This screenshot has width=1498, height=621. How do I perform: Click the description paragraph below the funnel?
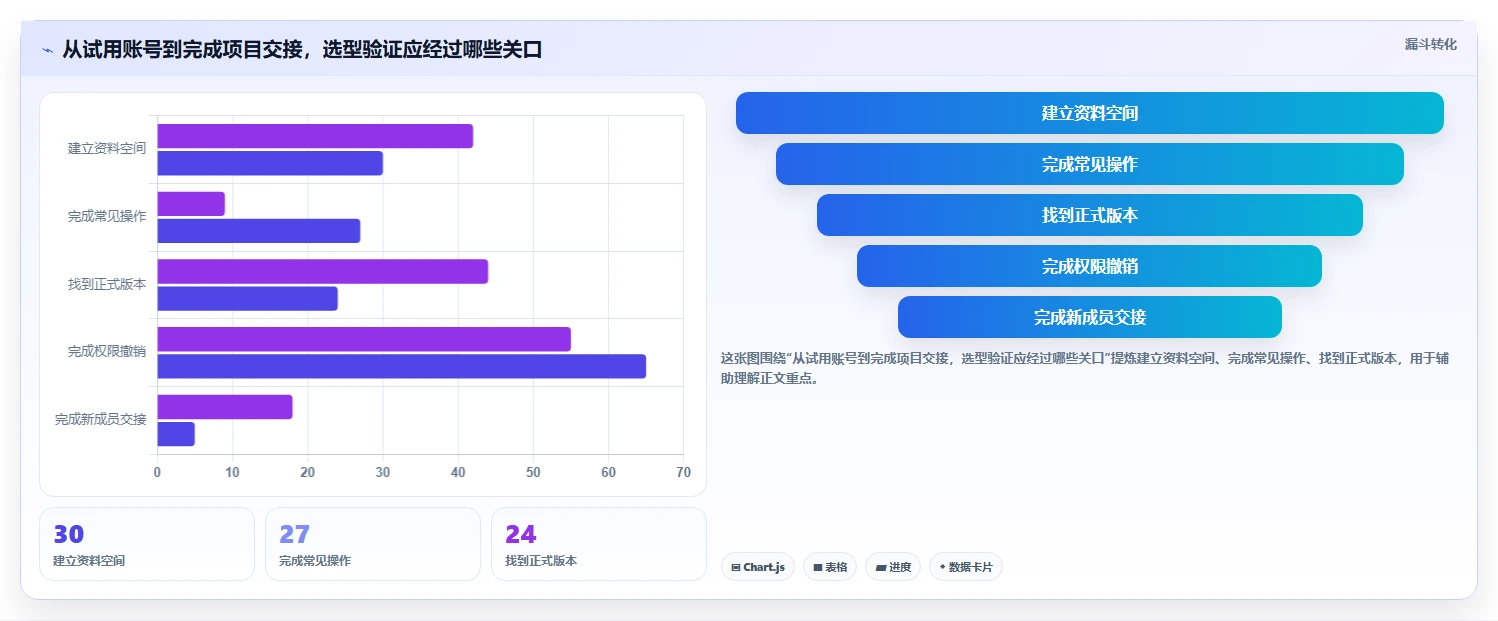point(1085,368)
